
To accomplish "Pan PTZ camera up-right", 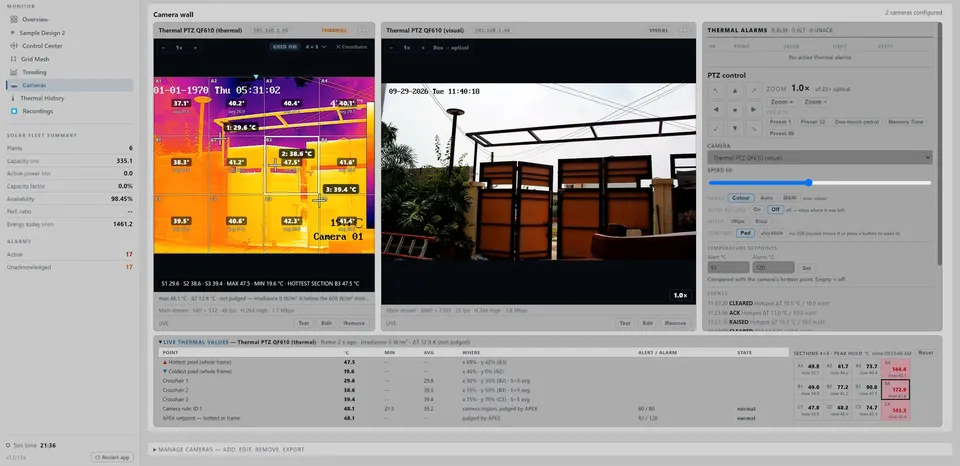I will 754,91.
